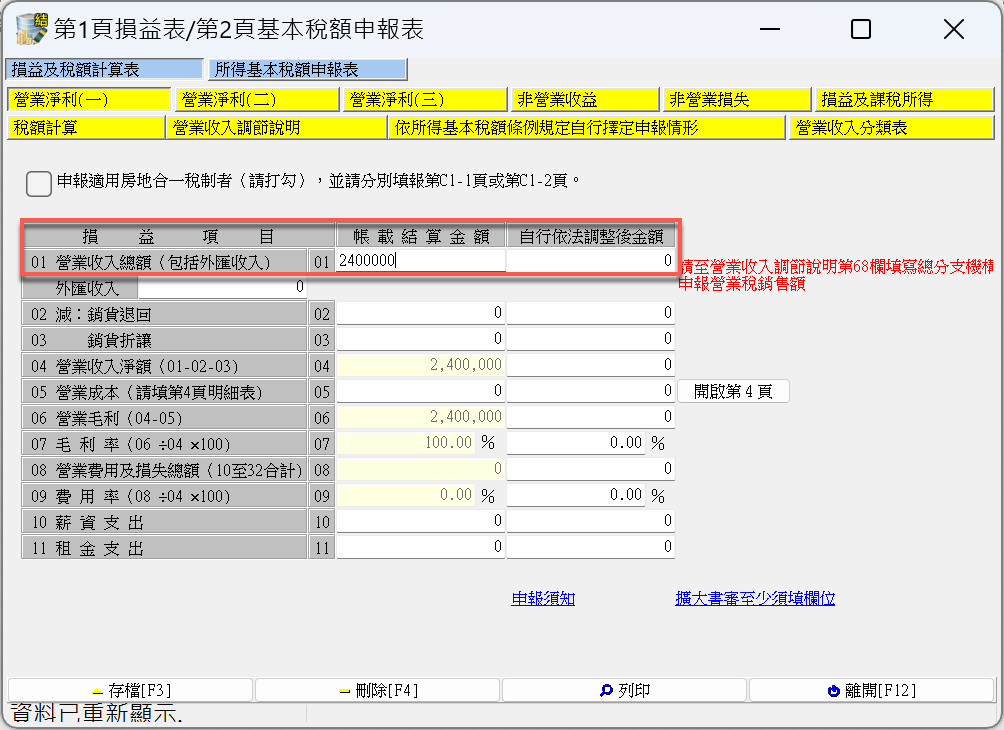
Task: Close the 損益表 window
Action: click(x=953, y=29)
